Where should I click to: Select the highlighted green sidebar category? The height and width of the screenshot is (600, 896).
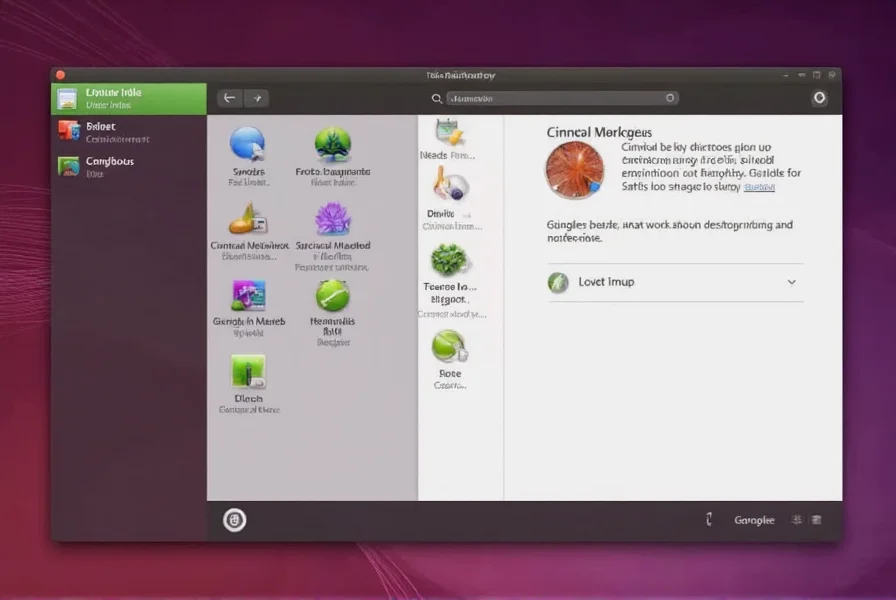(128, 98)
